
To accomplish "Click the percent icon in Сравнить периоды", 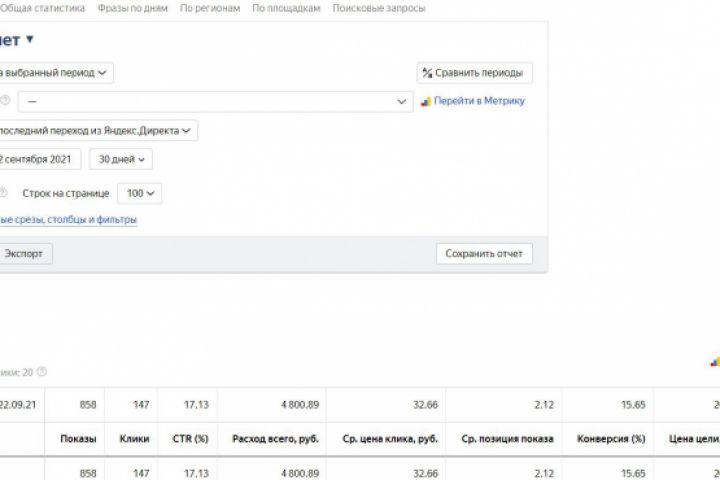I will pyautogui.click(x=427, y=73).
